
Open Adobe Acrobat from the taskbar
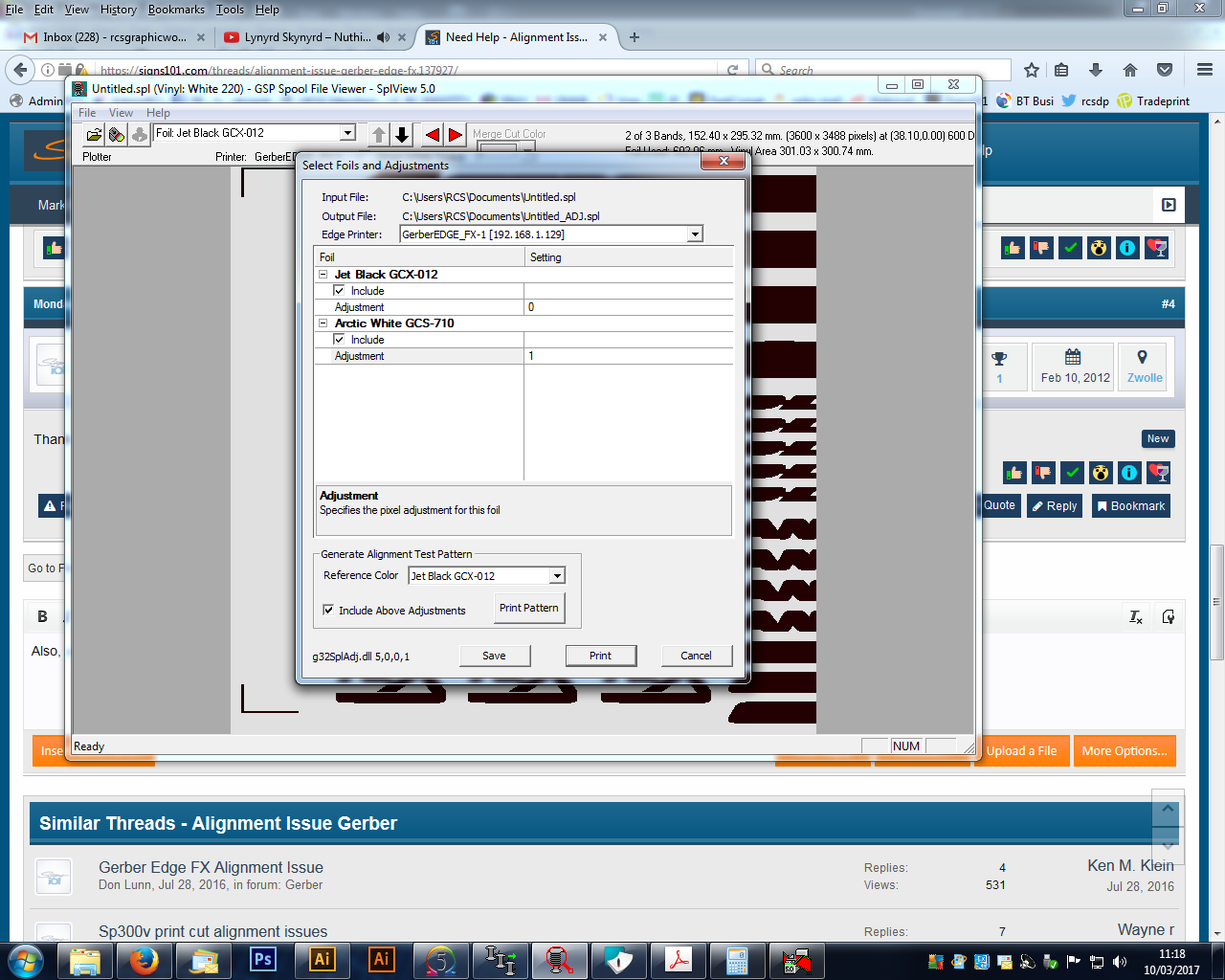point(679,960)
